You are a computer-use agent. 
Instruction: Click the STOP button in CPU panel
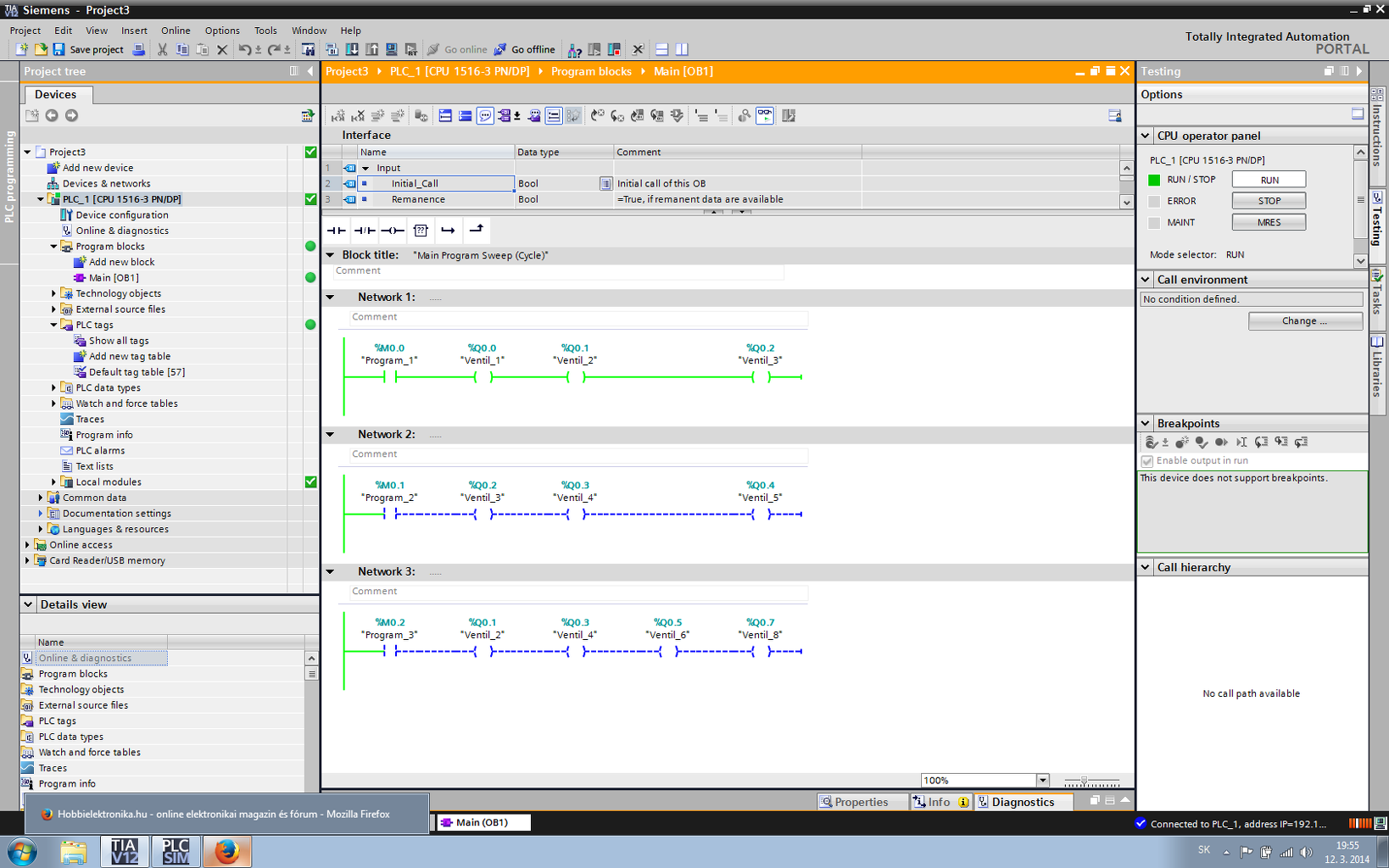[1269, 201]
